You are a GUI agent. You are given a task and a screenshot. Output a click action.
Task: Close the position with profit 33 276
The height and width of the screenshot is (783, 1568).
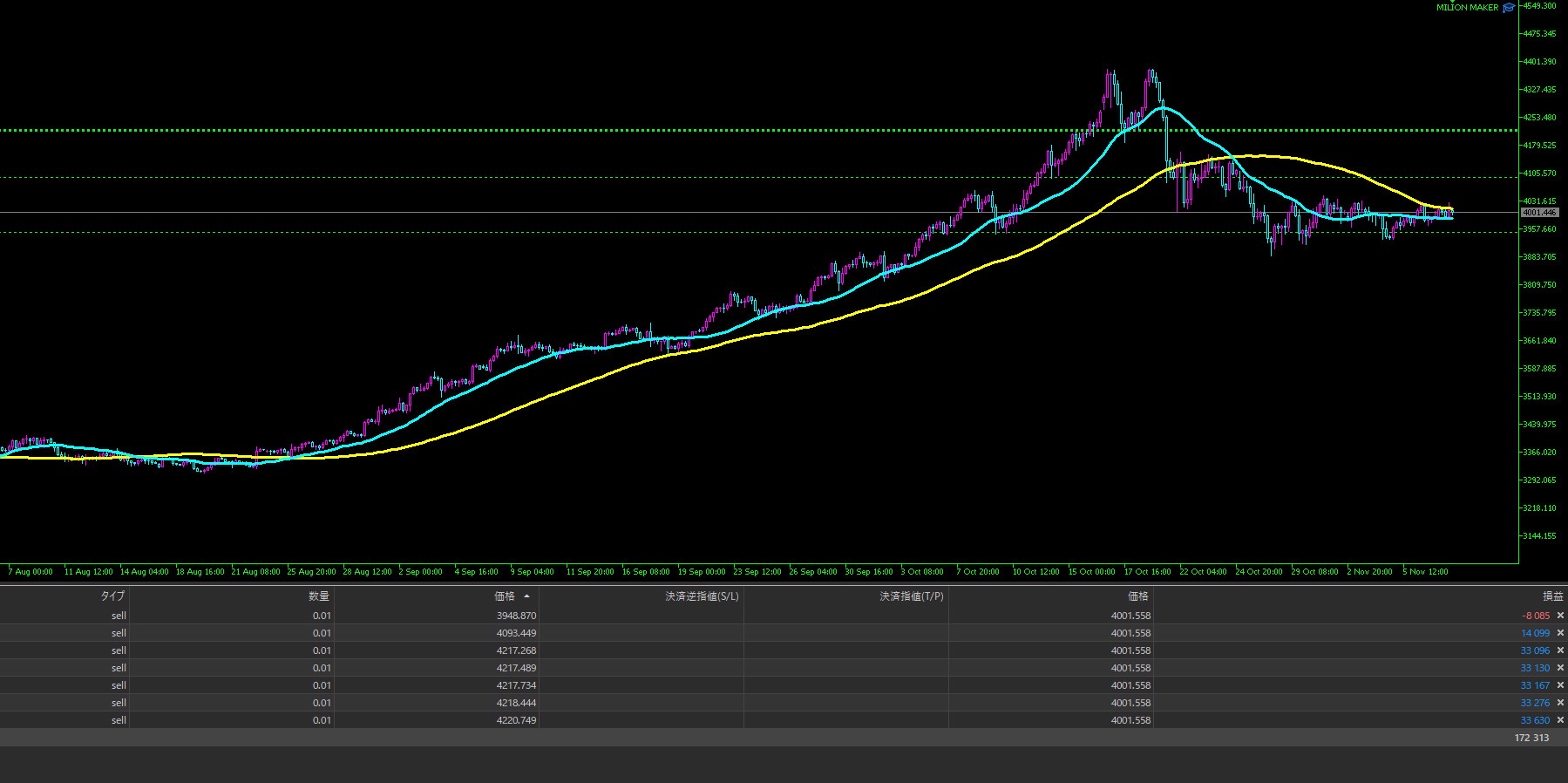tap(1560, 703)
